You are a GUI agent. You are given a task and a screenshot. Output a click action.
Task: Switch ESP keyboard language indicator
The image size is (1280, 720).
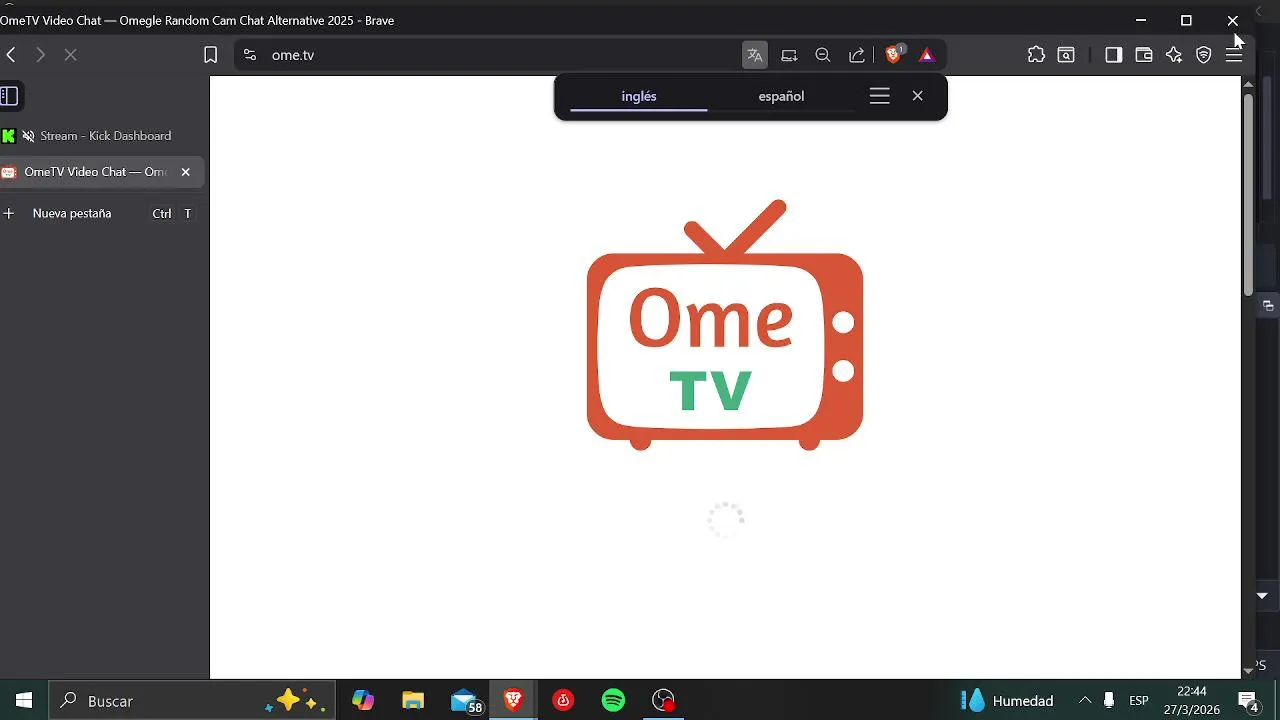coord(1138,700)
